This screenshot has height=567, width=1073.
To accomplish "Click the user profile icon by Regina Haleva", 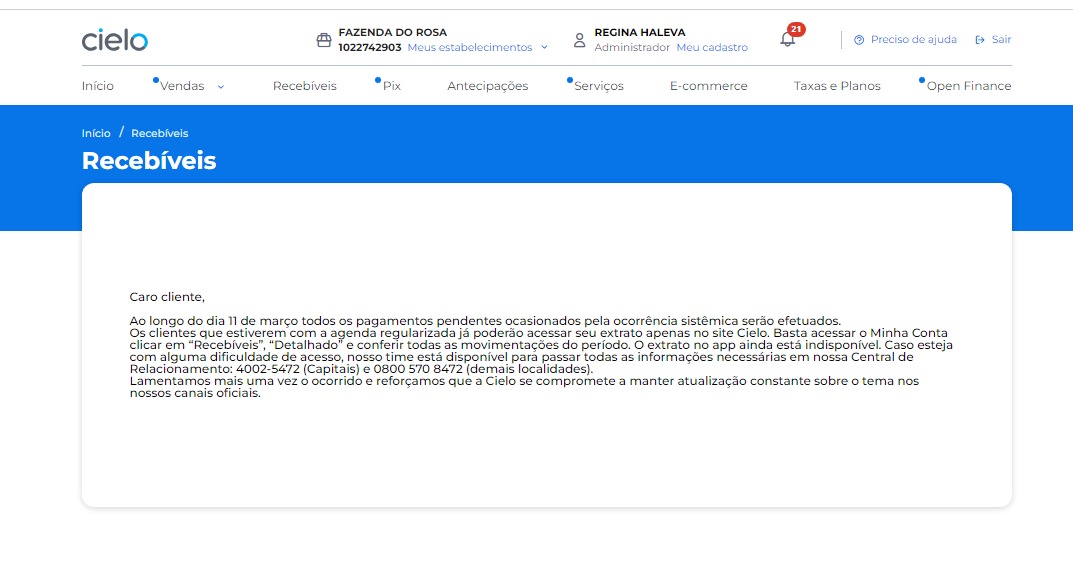I will pos(579,40).
